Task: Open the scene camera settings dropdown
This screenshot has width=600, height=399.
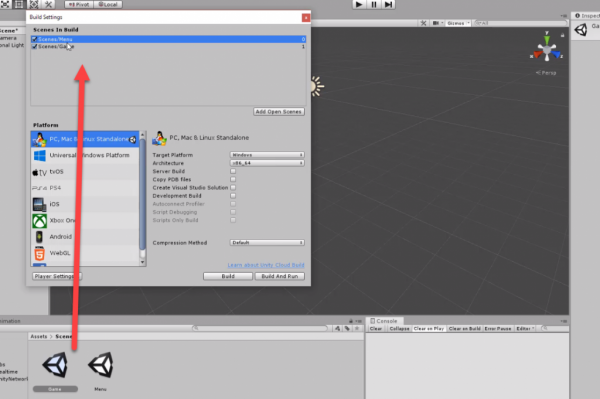Action: coord(438,23)
